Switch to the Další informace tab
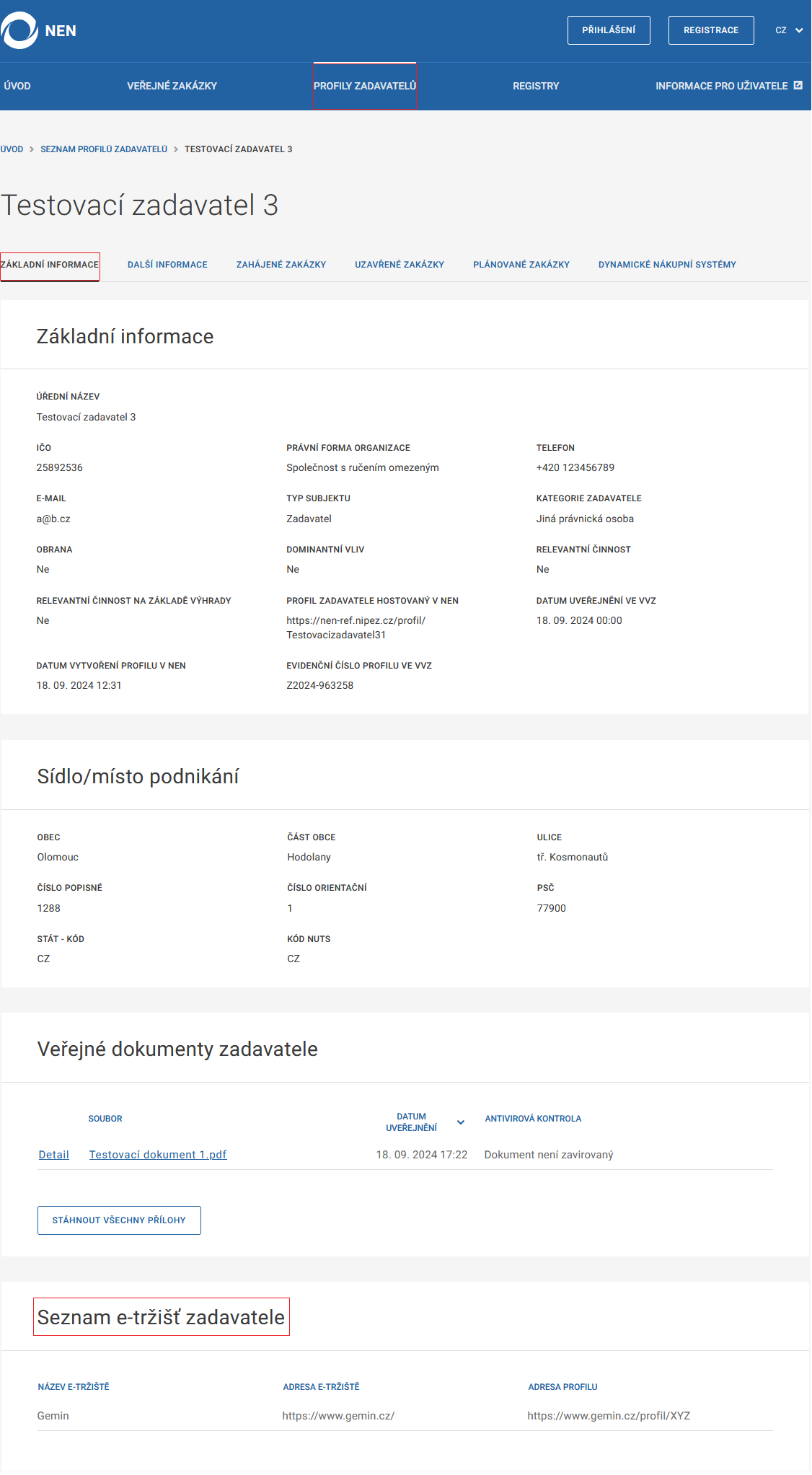This screenshot has height=1475, width=812. click(167, 265)
